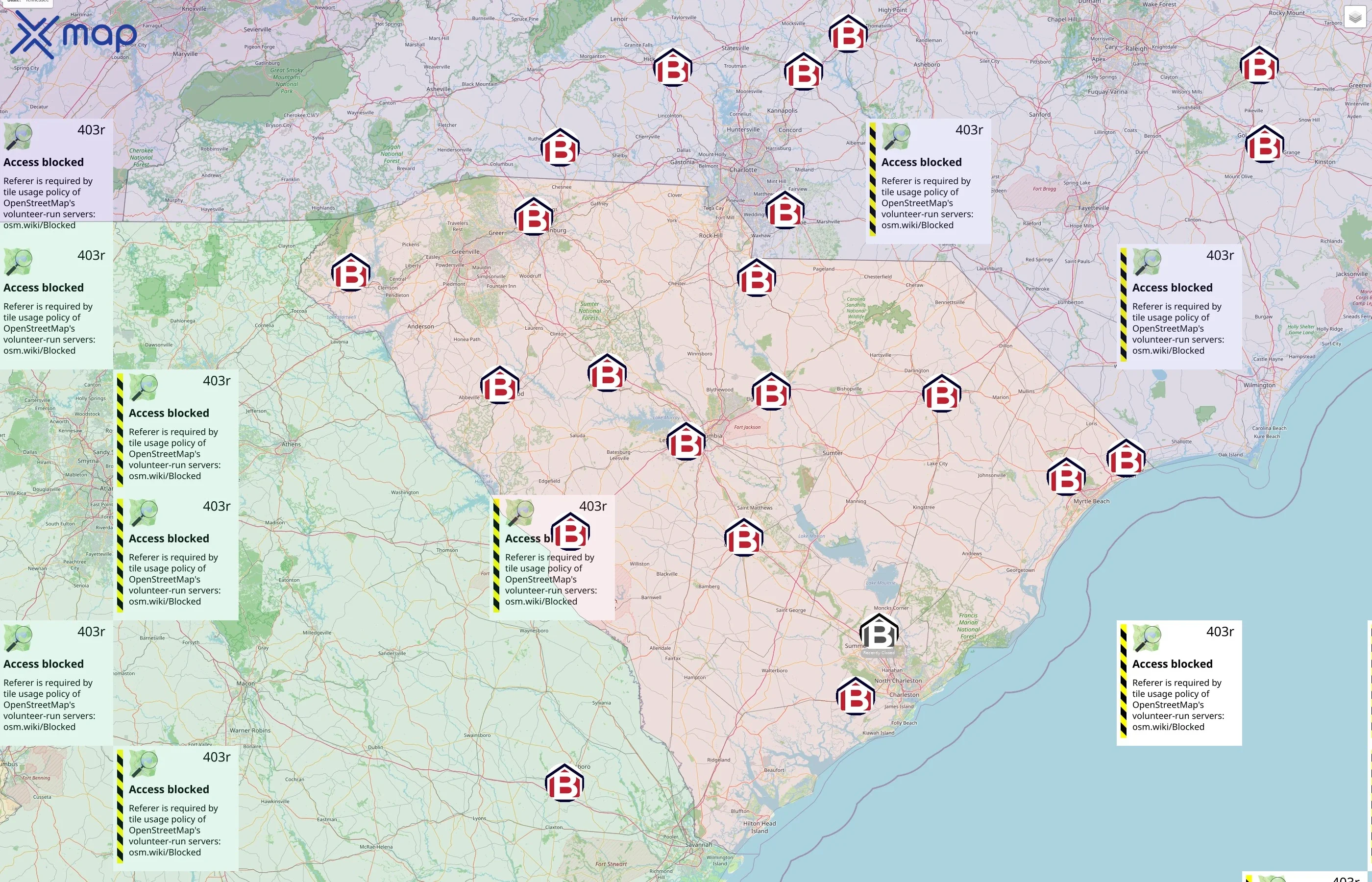Click the Anderson city label
Screen dimensions: 1372x882
click(420, 327)
